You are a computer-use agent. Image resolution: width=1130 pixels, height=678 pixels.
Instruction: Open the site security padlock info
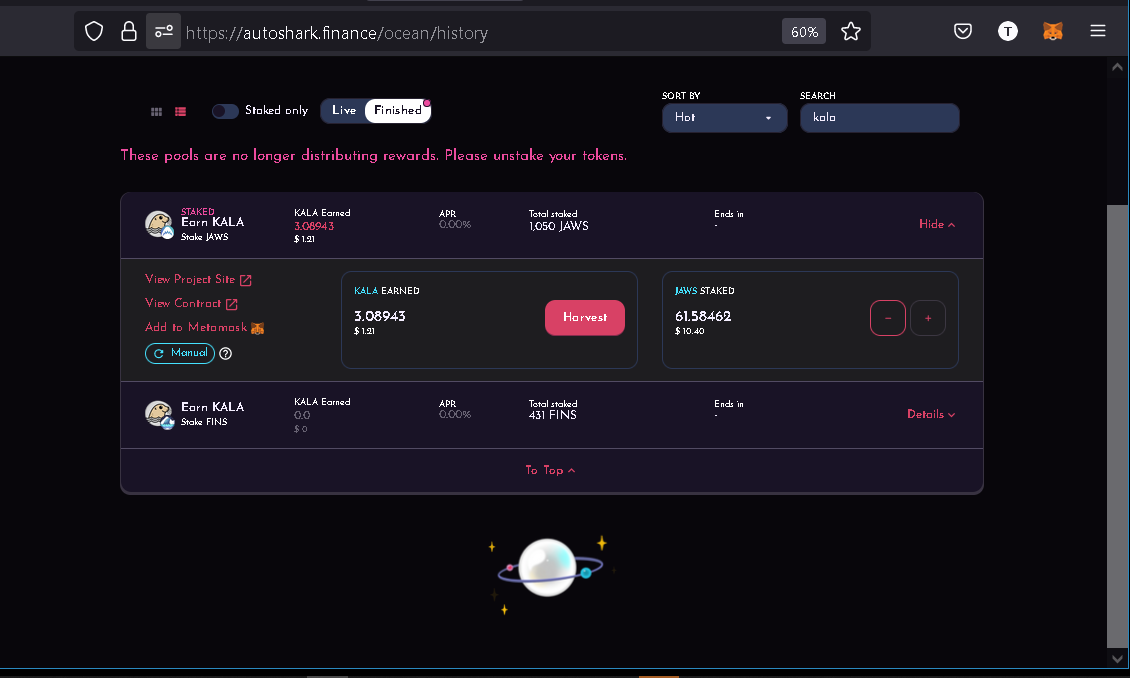(129, 32)
